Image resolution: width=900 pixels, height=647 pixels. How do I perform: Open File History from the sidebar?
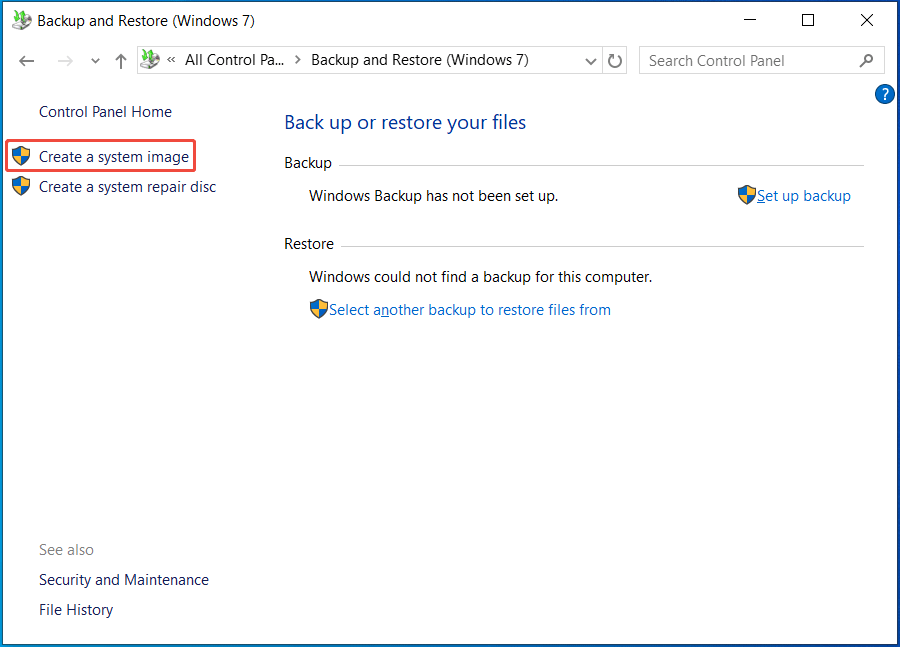(x=75, y=609)
